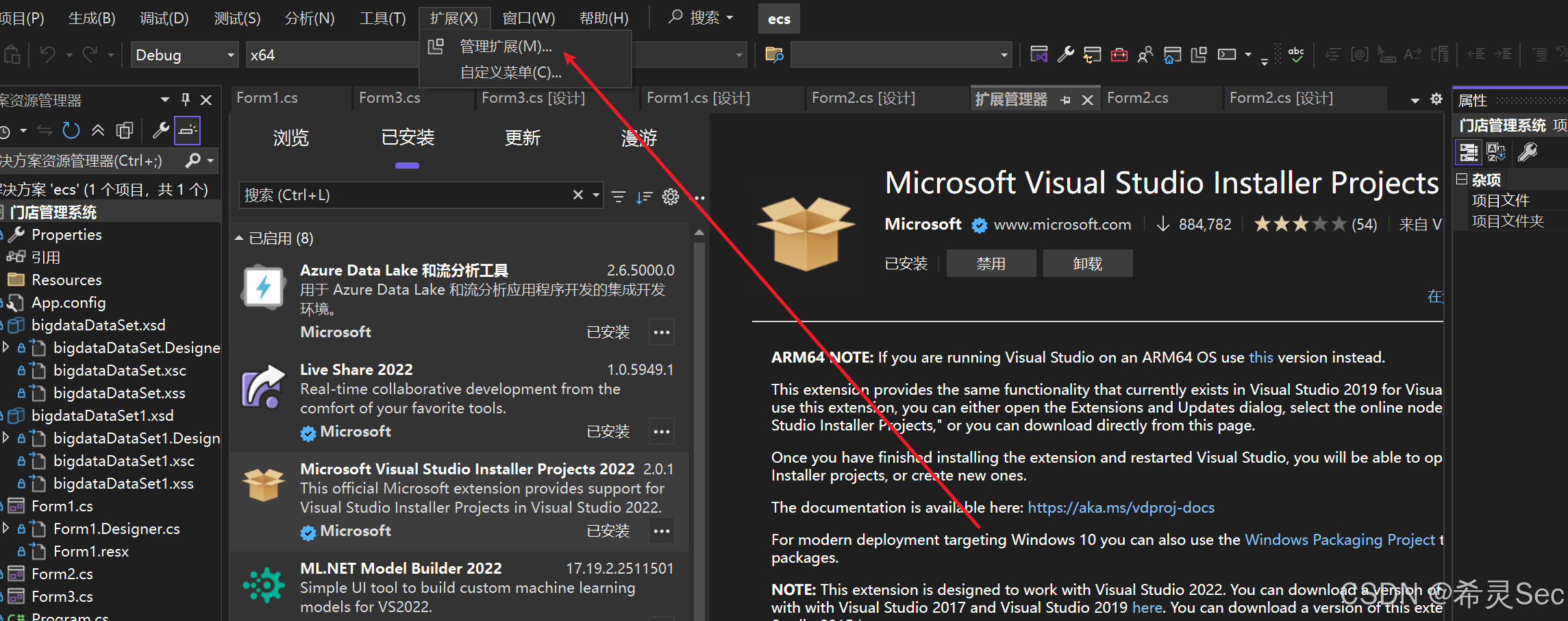Click the www.microsoft.com link
The image size is (1568, 621).
pos(1062,224)
